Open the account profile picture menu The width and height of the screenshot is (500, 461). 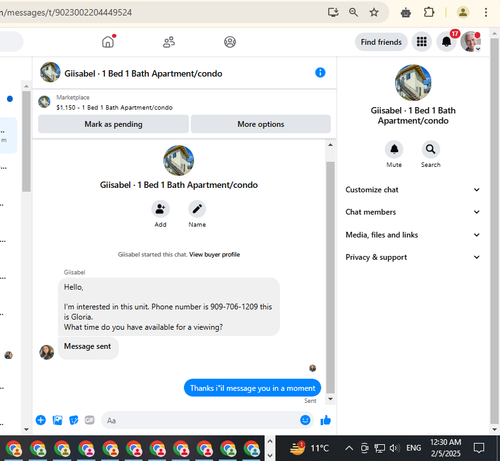(470, 42)
